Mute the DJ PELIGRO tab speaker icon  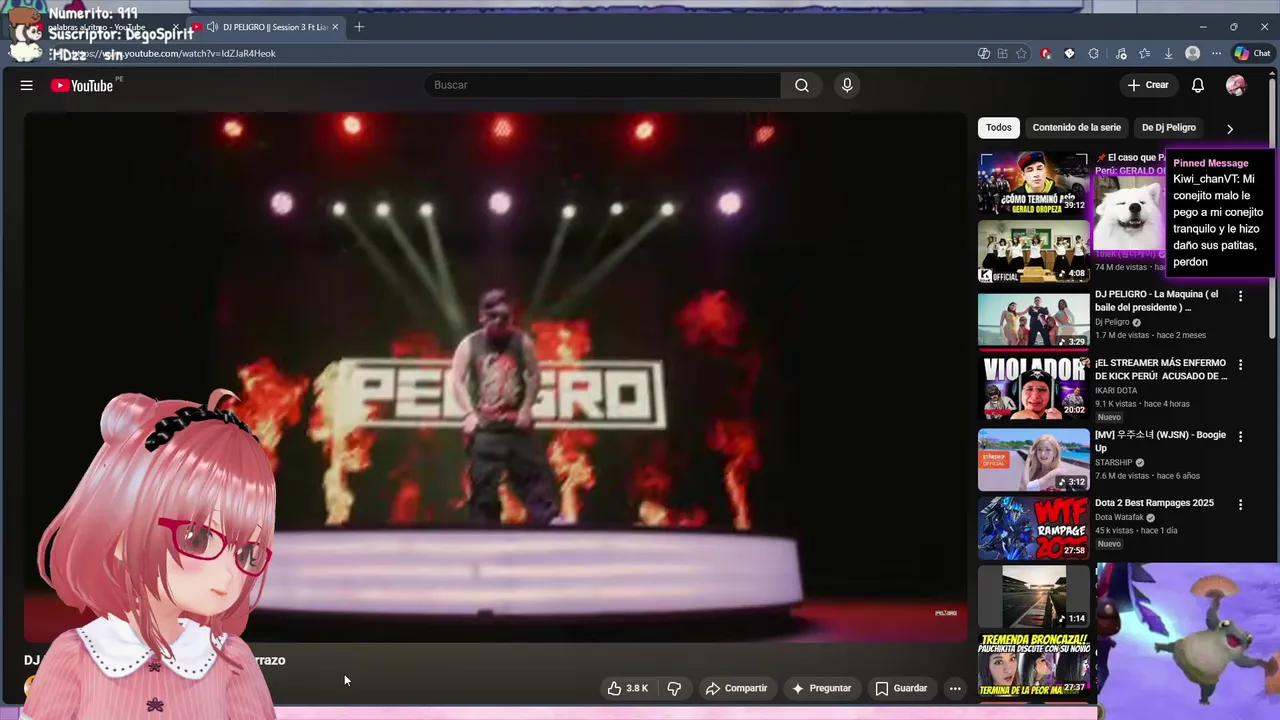(212, 27)
